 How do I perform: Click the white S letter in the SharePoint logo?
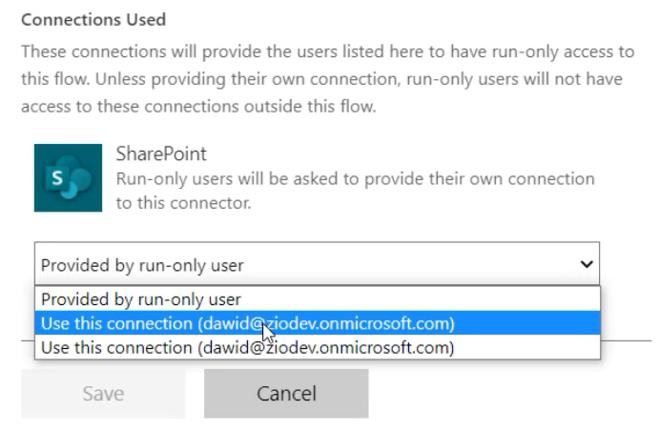(x=57, y=177)
